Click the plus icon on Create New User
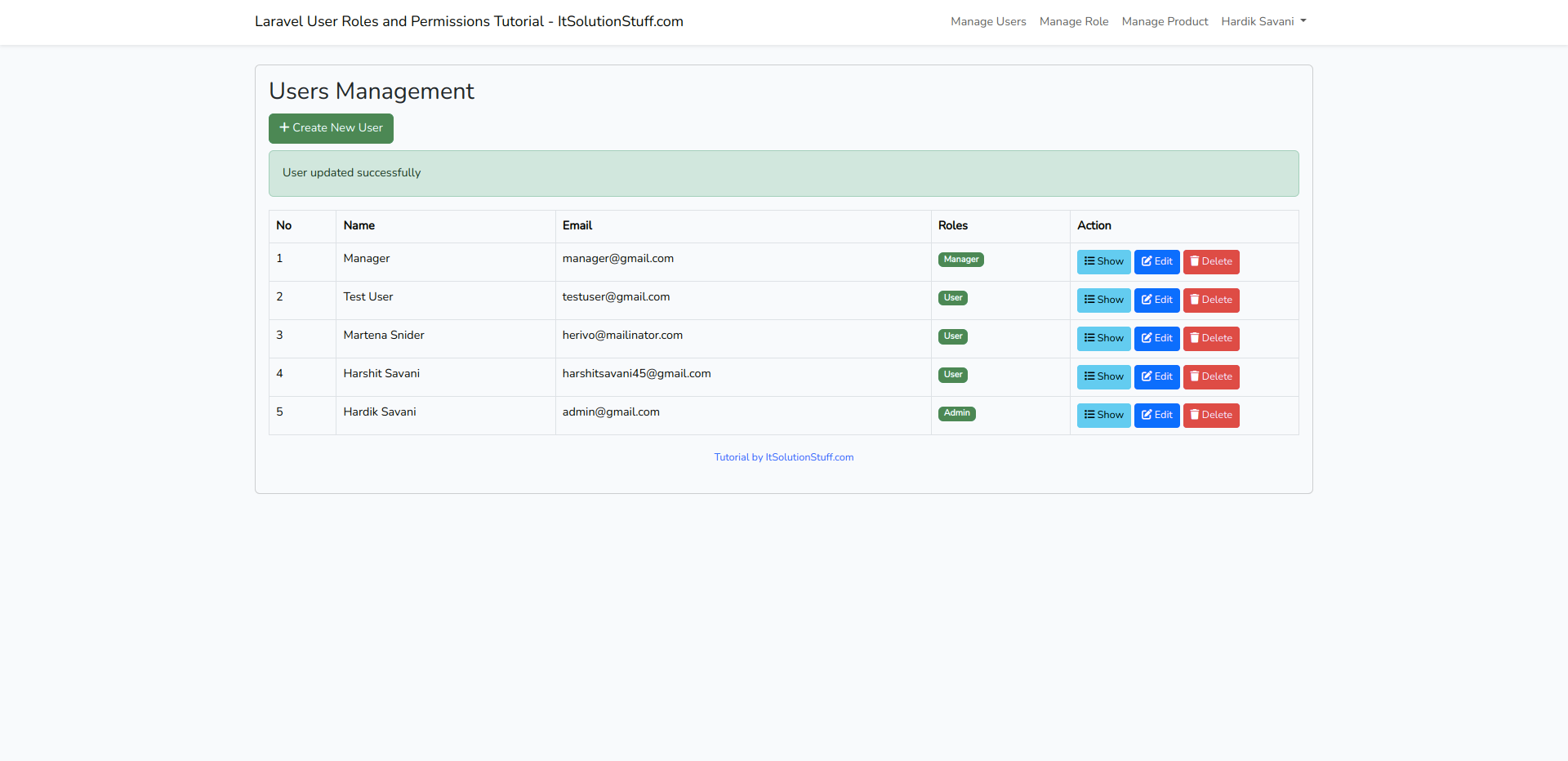This screenshot has height=761, width=1568. 284,127
